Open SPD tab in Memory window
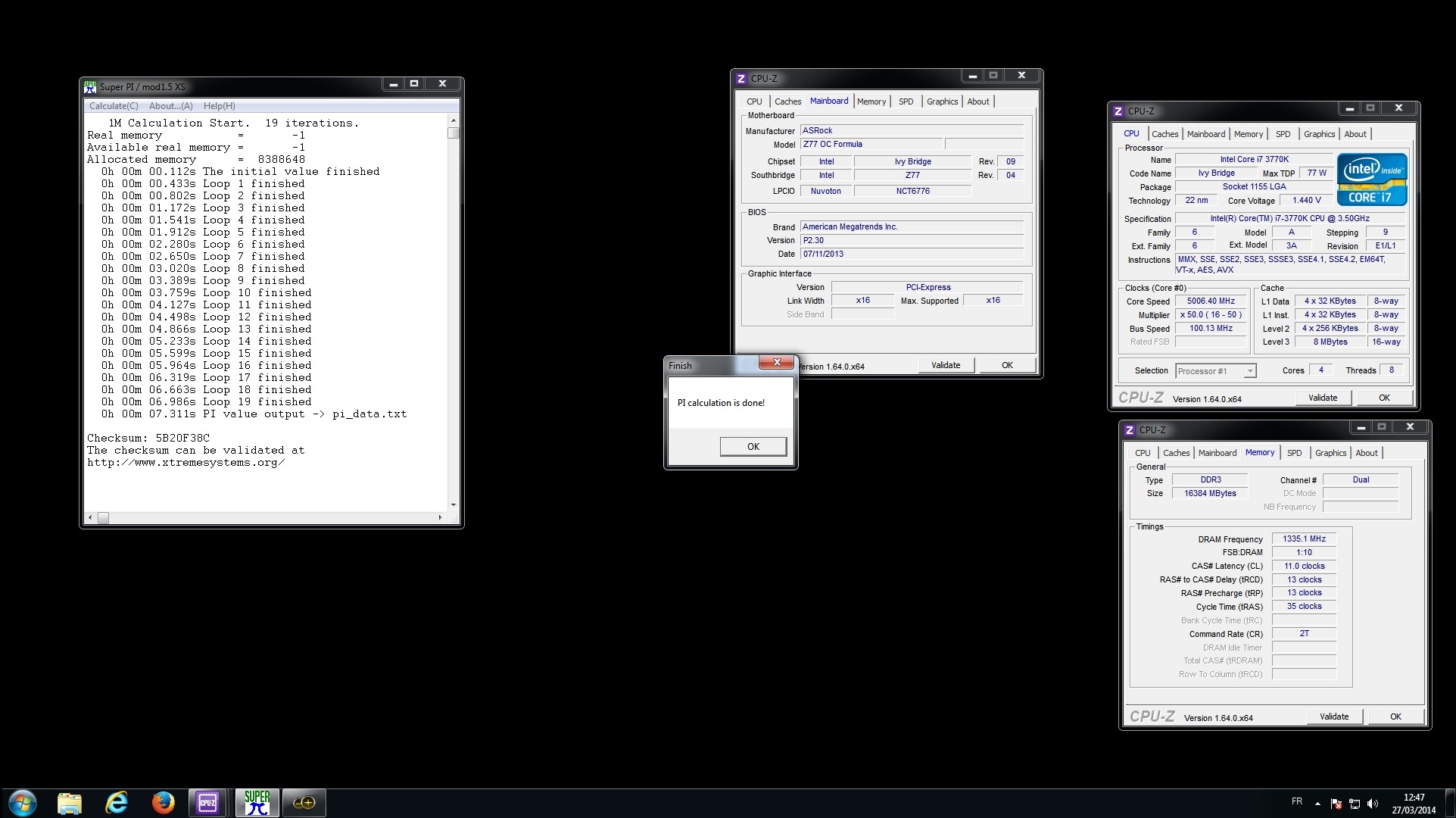Image resolution: width=1456 pixels, height=818 pixels. [x=1295, y=453]
